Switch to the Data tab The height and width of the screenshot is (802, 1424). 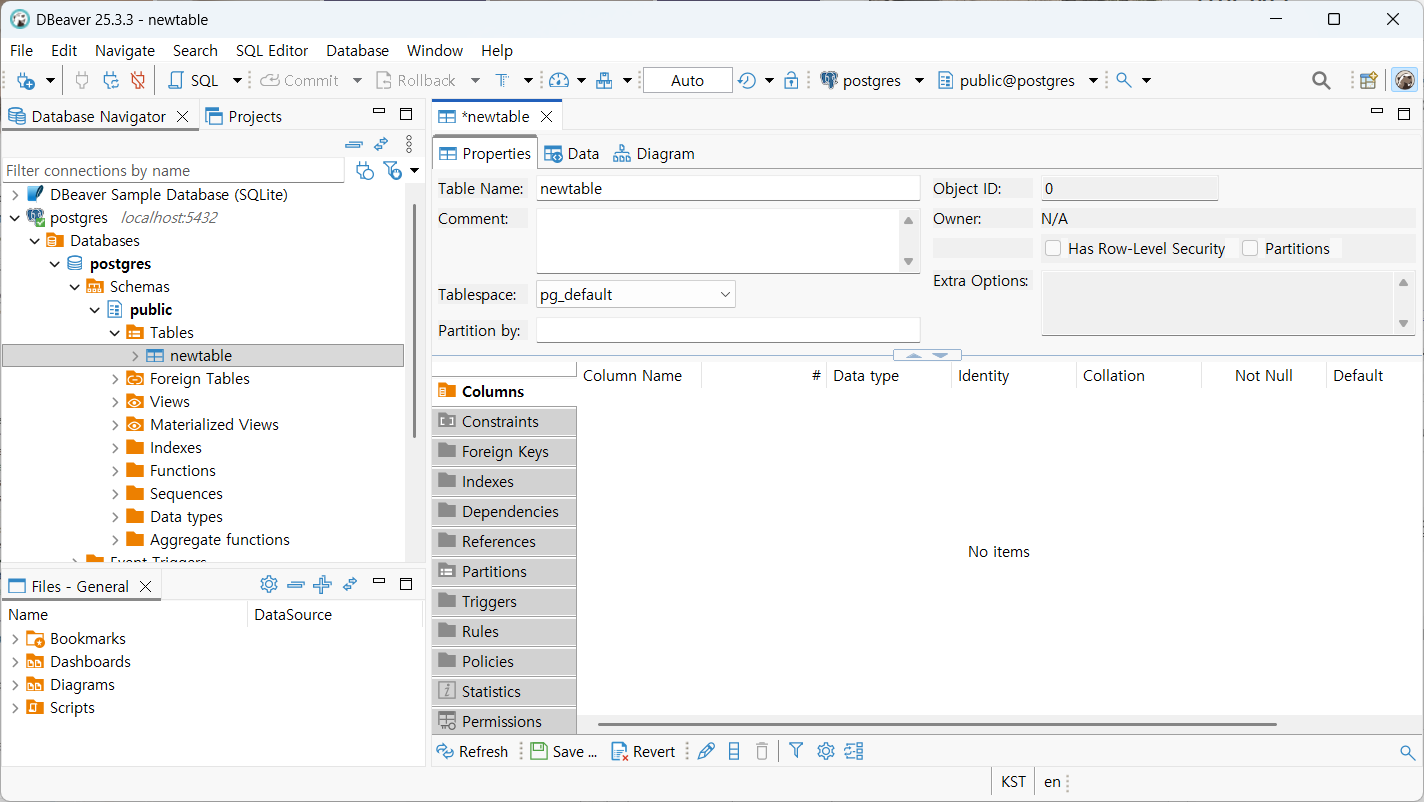[x=572, y=153]
